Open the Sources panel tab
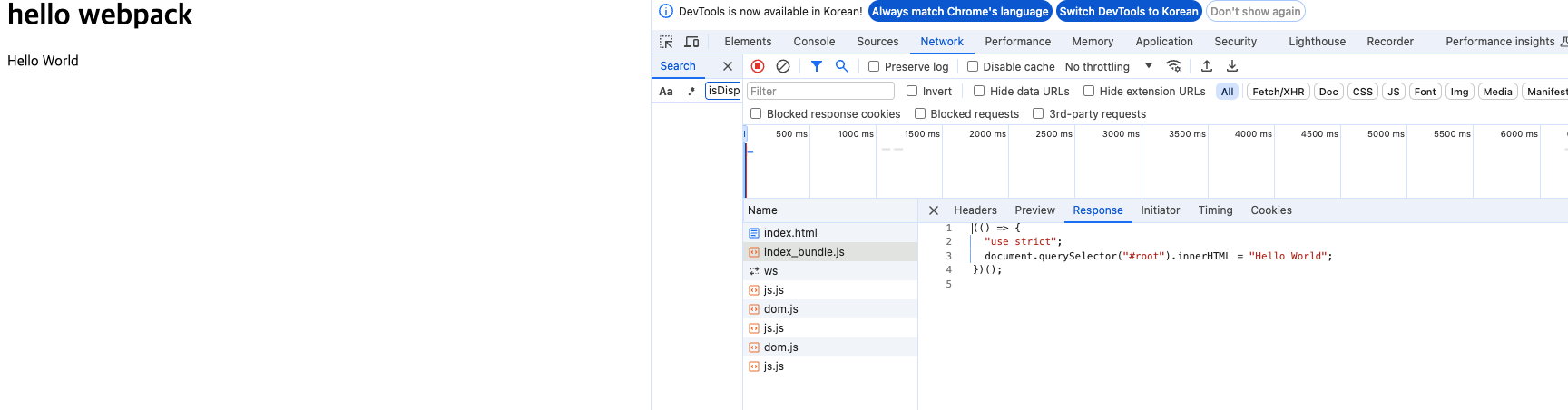Image resolution: width=1568 pixels, height=410 pixels. 877,42
